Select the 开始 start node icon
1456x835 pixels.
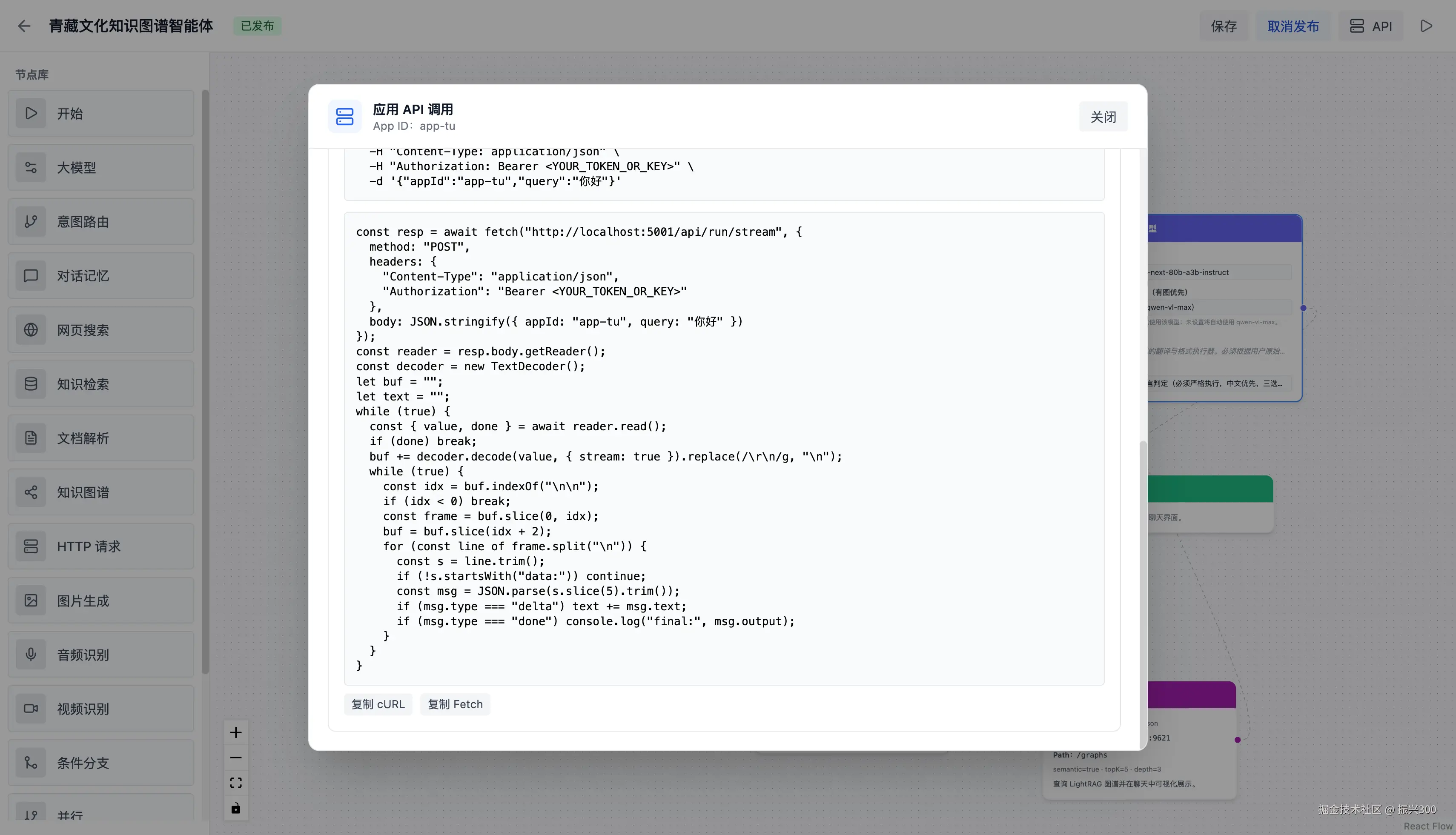click(31, 113)
